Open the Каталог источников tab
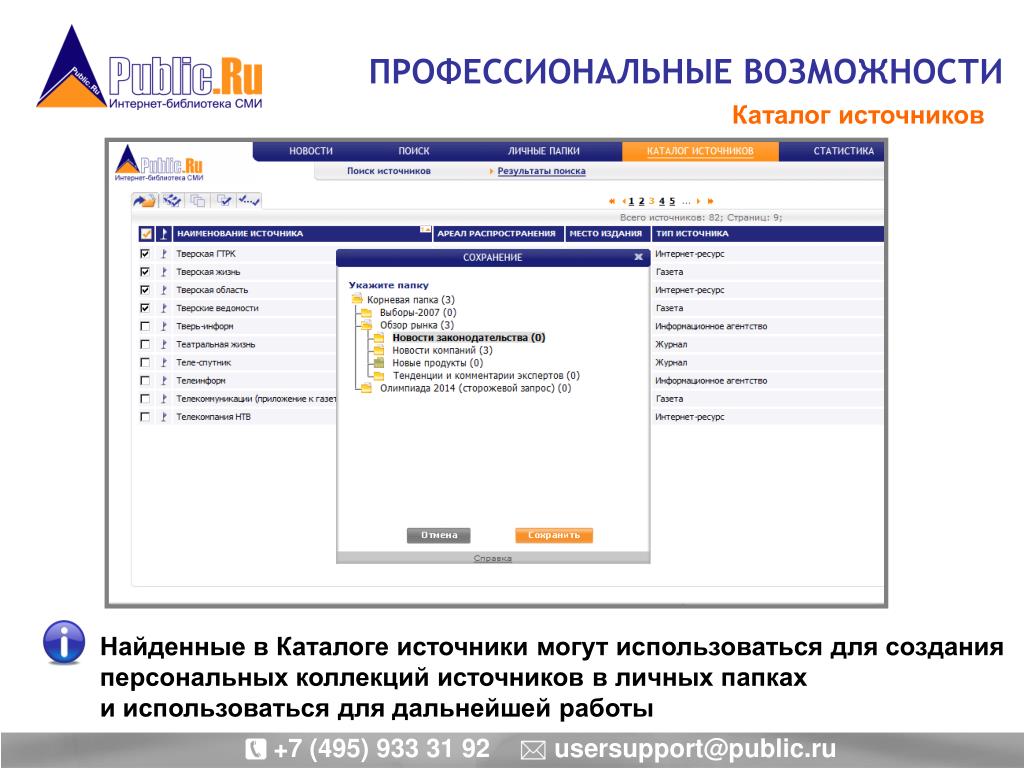Viewport: 1024px width, 768px height. (700, 151)
